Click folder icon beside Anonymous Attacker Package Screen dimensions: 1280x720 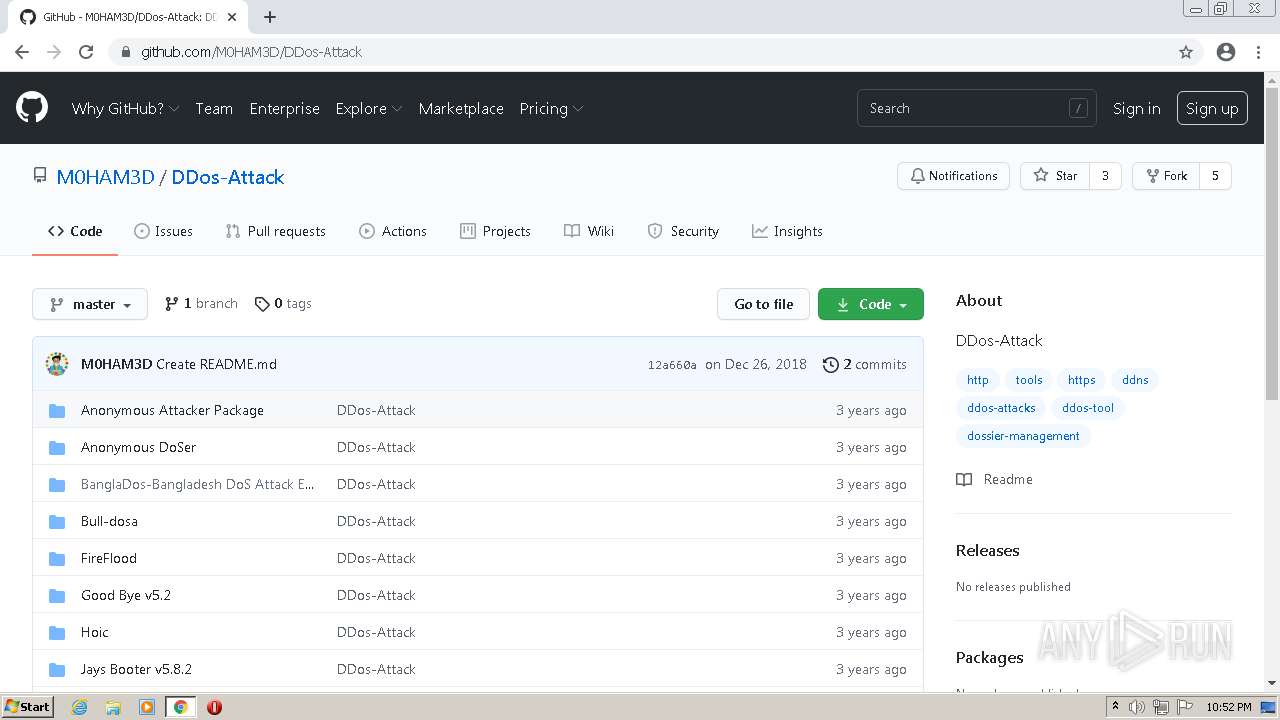tap(57, 410)
